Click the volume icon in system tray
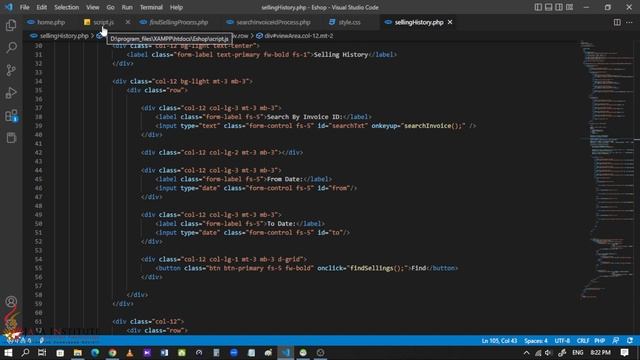This screenshot has height=360, width=640. tap(549, 353)
